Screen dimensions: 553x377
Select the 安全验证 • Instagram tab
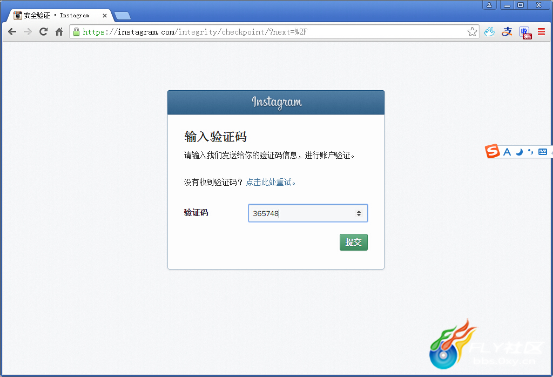tap(60, 15)
